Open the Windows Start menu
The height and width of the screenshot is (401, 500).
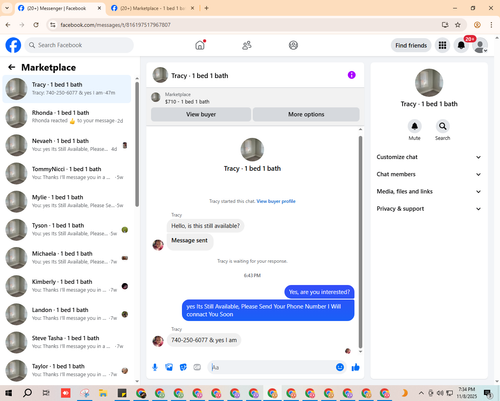[x=8, y=393]
